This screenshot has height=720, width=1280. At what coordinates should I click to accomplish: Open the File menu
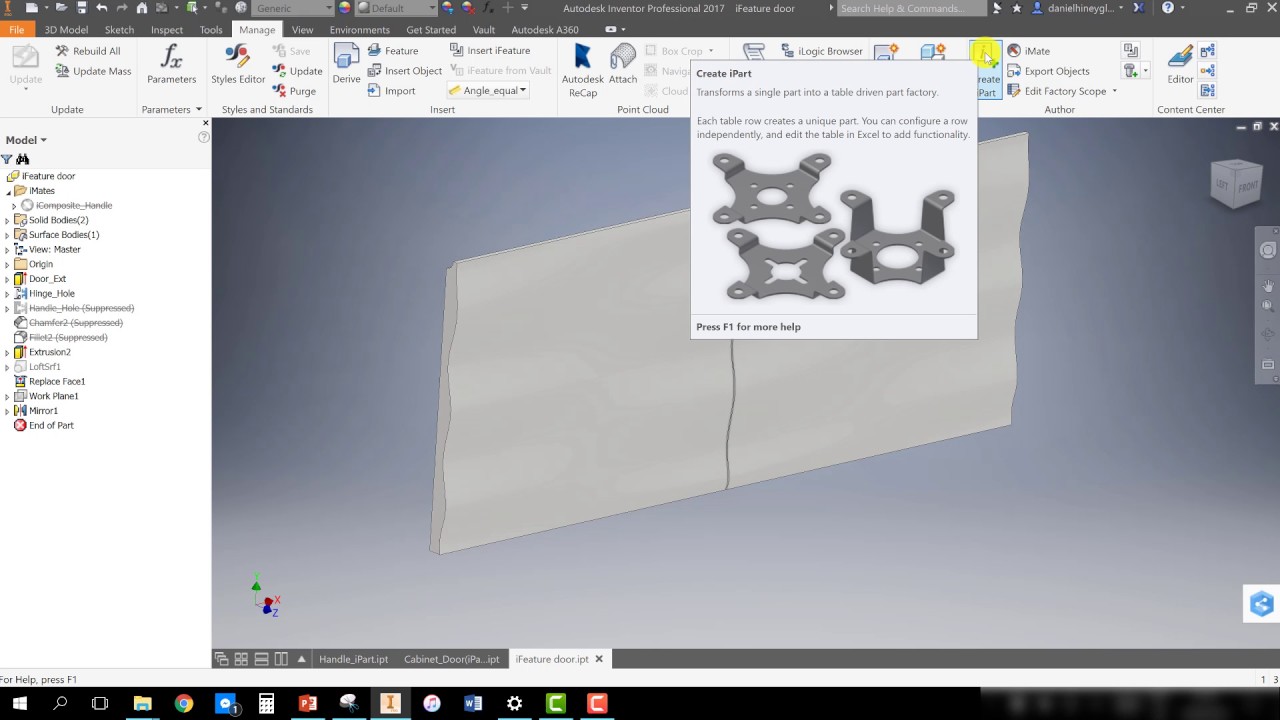[x=17, y=30]
